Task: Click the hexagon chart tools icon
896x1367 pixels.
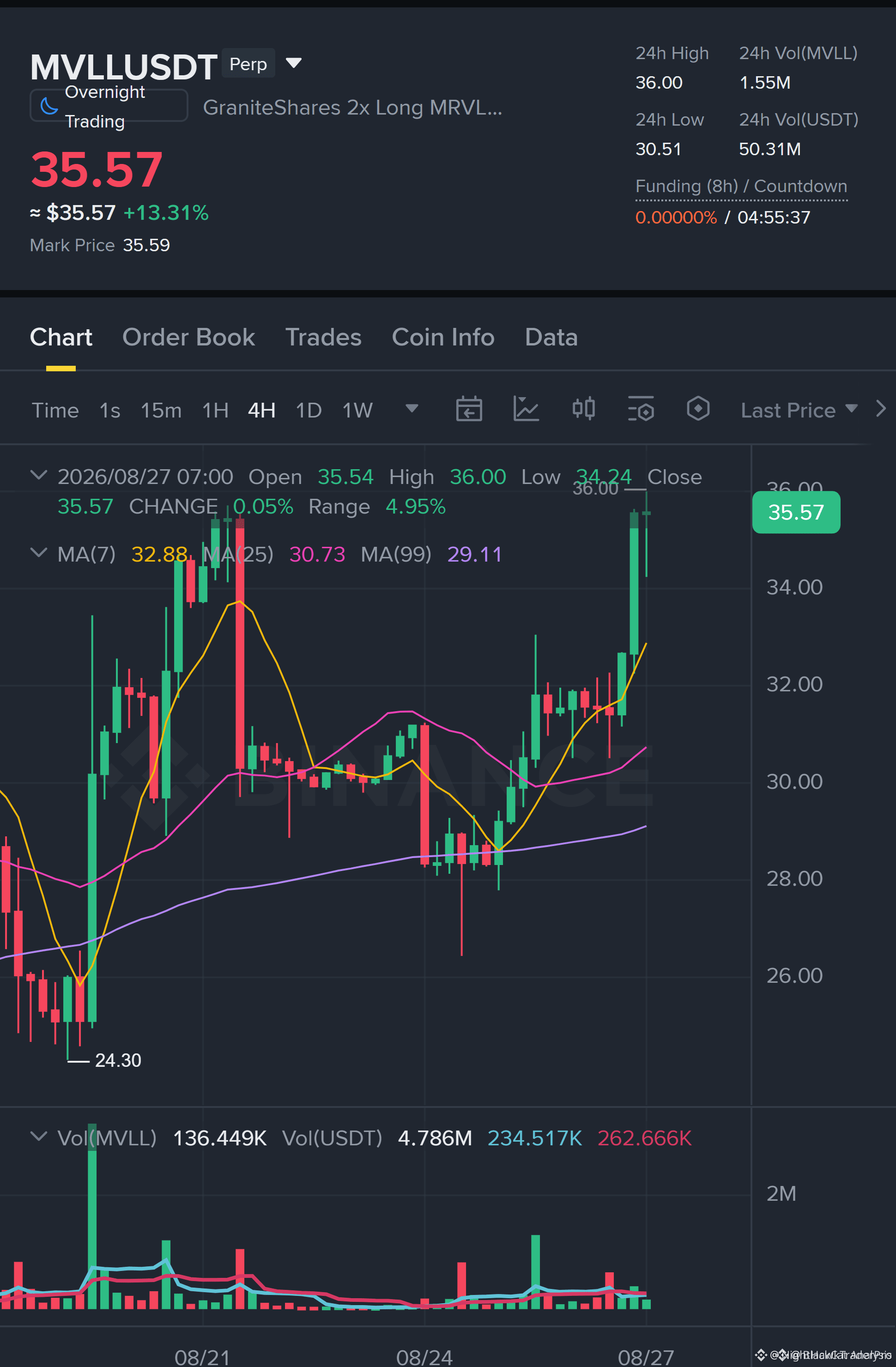Action: click(698, 409)
